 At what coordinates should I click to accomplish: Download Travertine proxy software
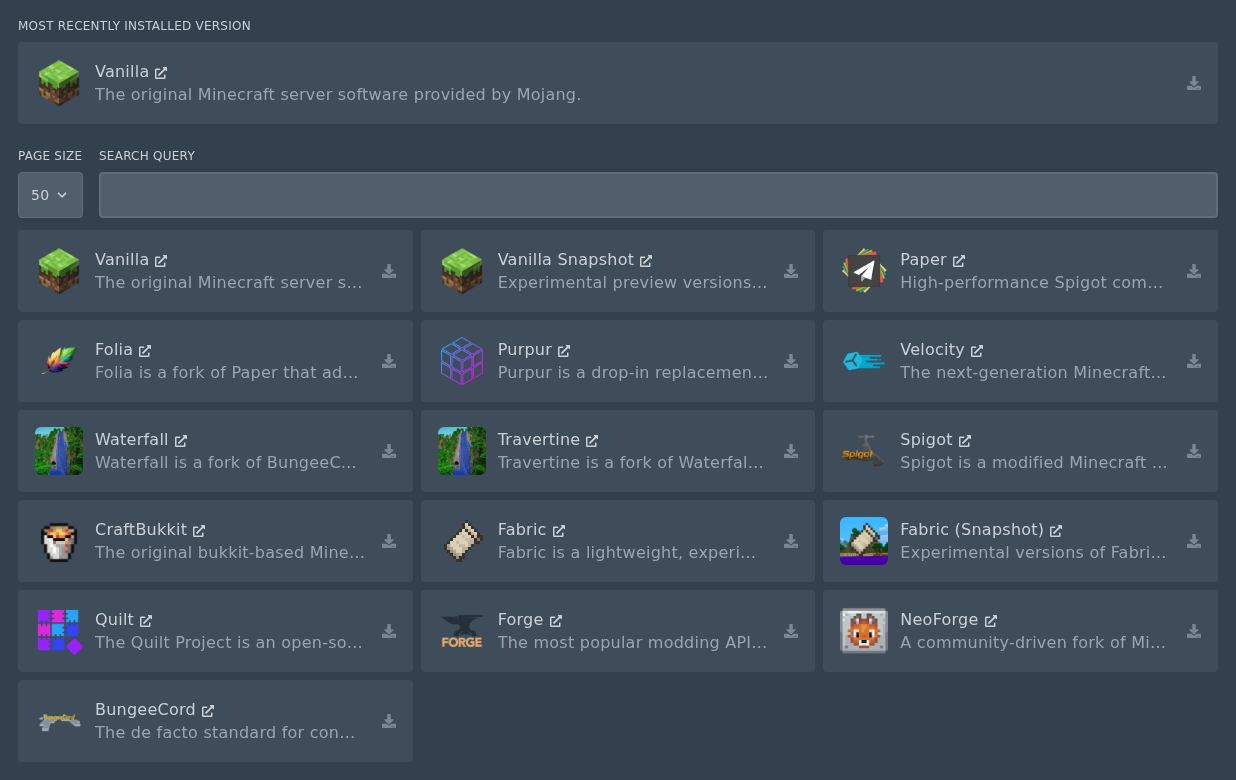(791, 451)
